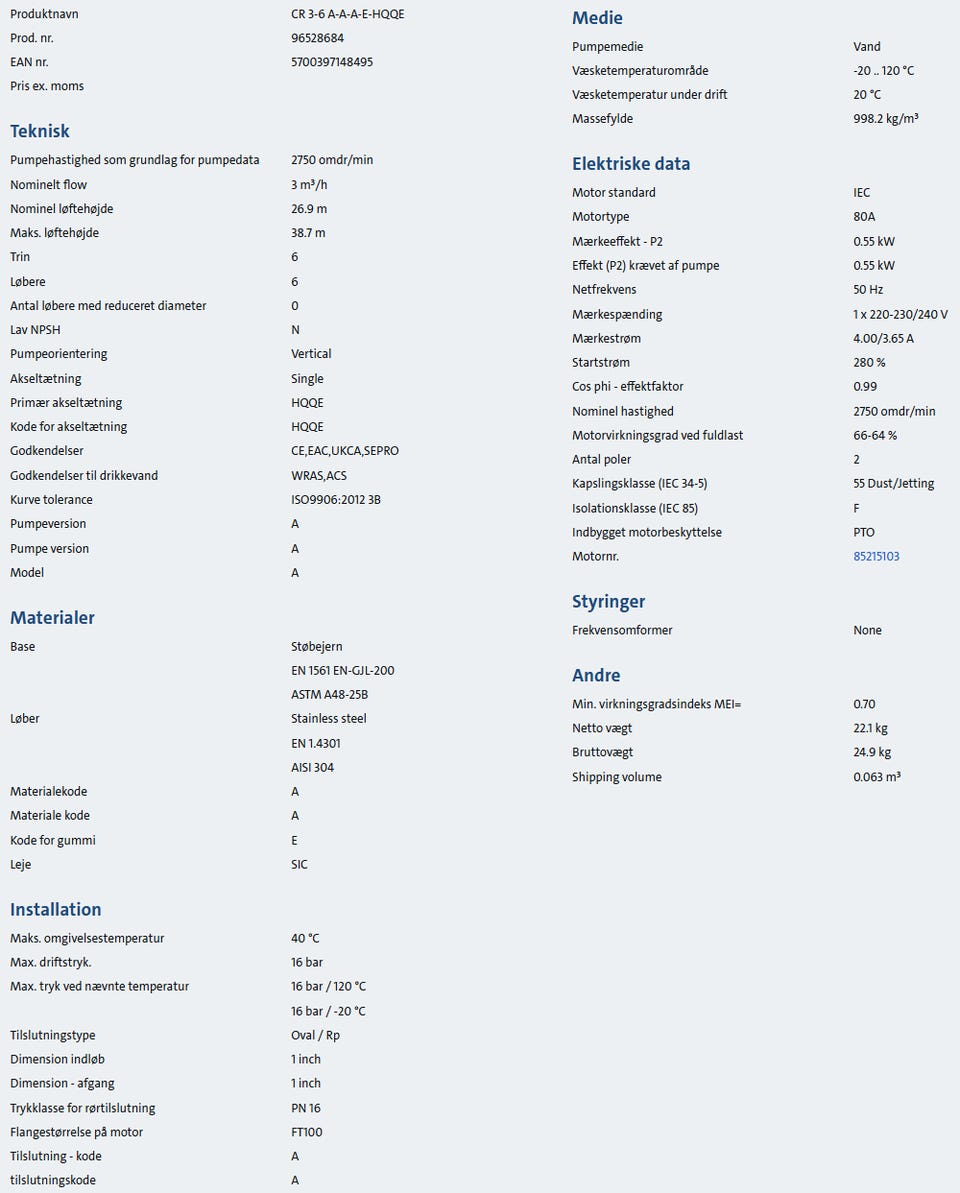Click the Teknisk section heading
Image resolution: width=960 pixels, height=1193 pixels.
click(40, 131)
